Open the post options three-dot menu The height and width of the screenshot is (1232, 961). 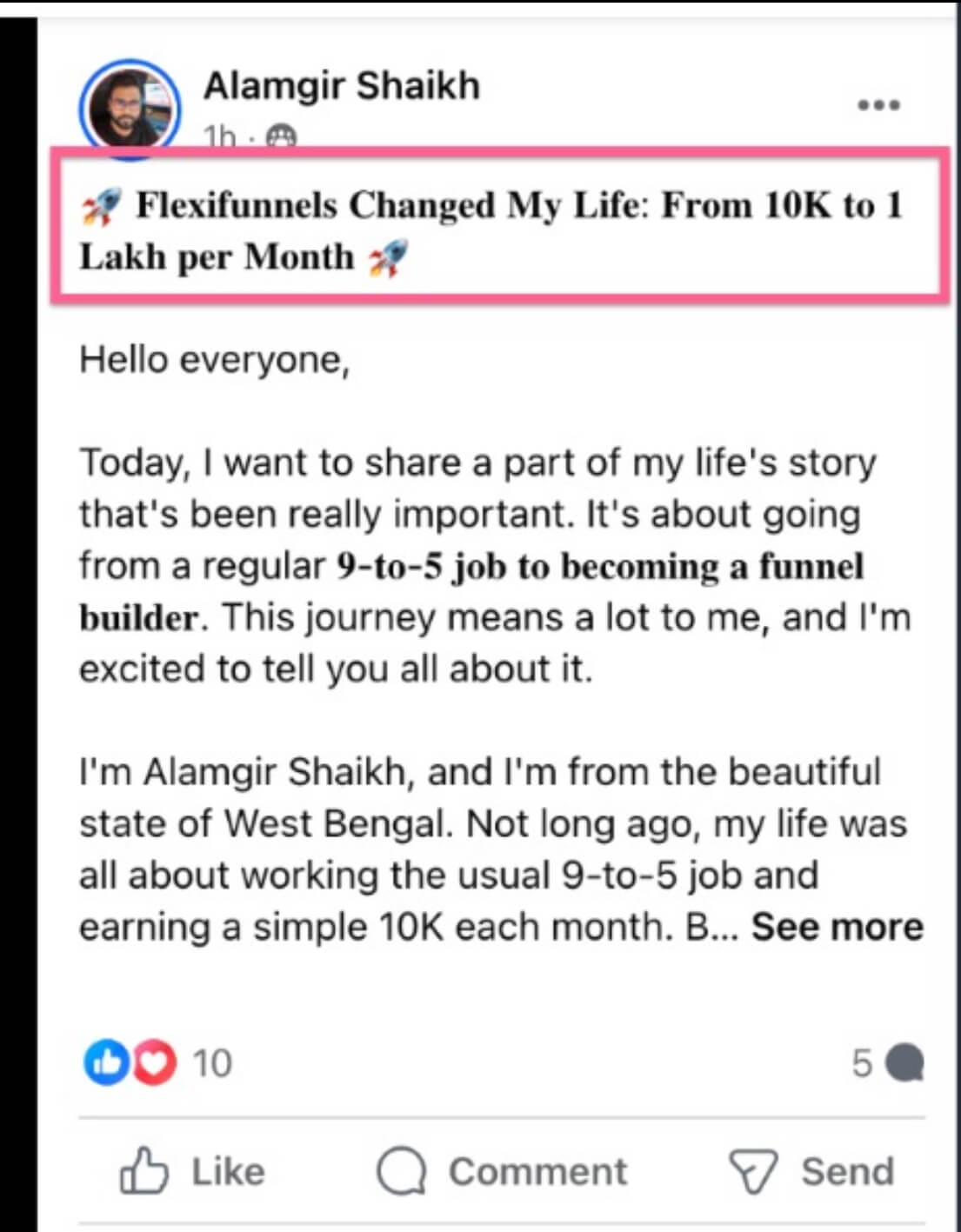(x=878, y=105)
